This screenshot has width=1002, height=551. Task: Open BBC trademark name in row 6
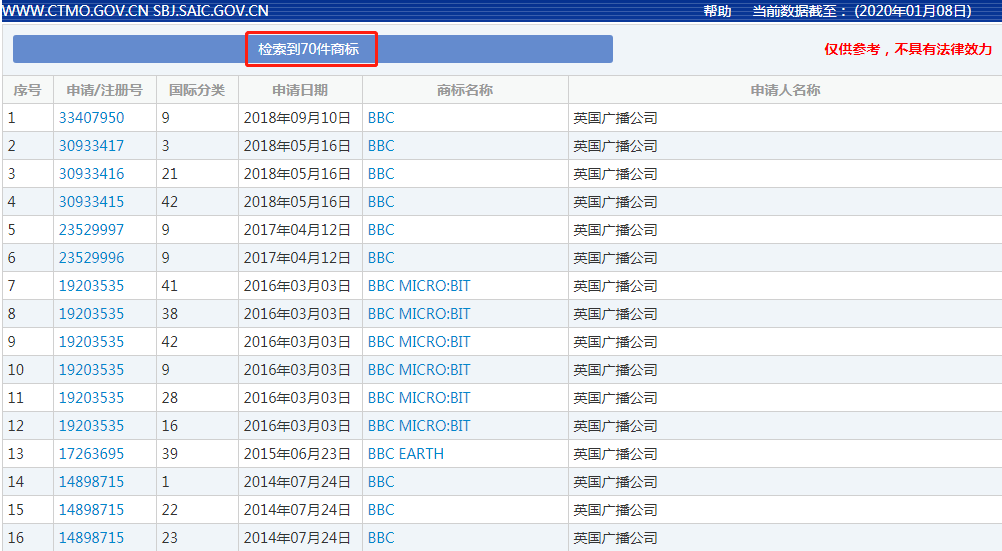click(x=381, y=258)
